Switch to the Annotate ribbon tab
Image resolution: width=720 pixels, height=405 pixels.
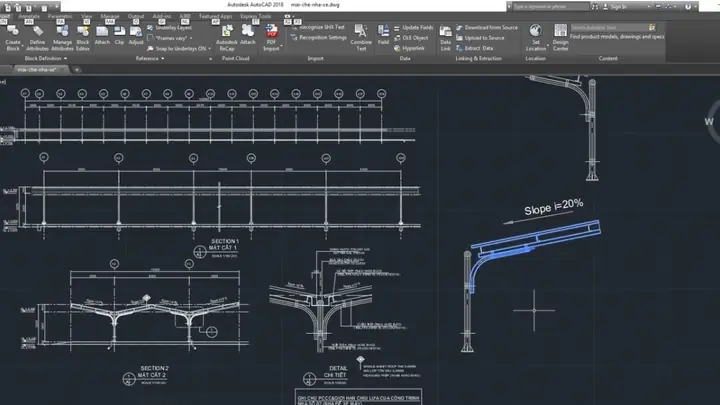click(x=29, y=17)
